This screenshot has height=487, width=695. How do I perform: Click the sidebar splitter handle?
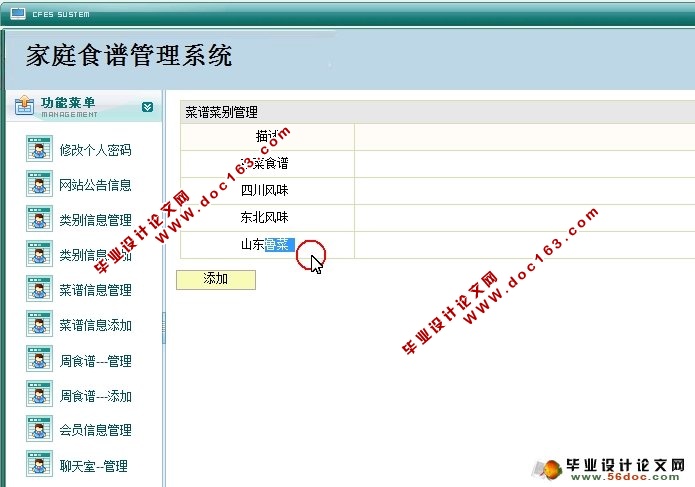pyautogui.click(x=164, y=328)
